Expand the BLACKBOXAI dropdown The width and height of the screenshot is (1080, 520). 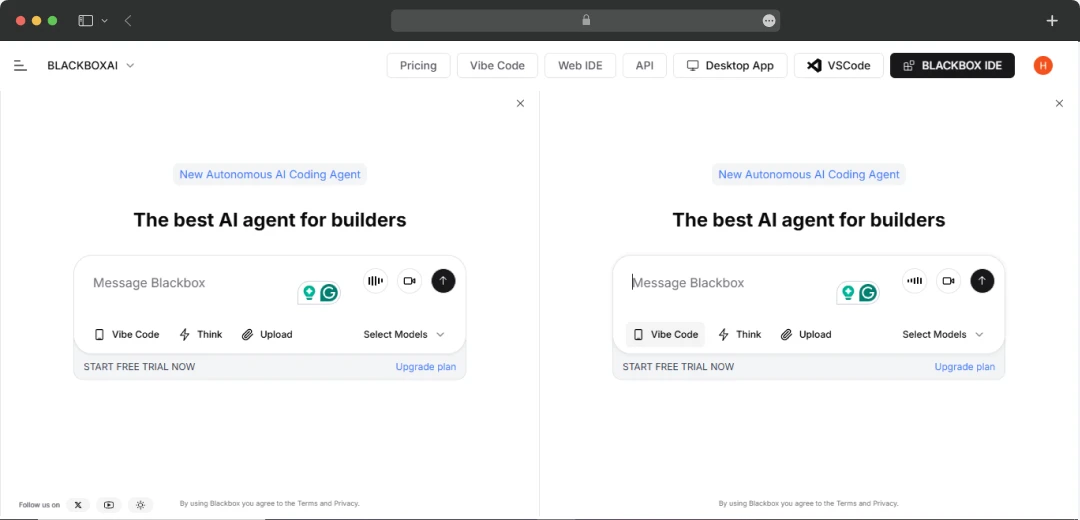click(x=91, y=65)
